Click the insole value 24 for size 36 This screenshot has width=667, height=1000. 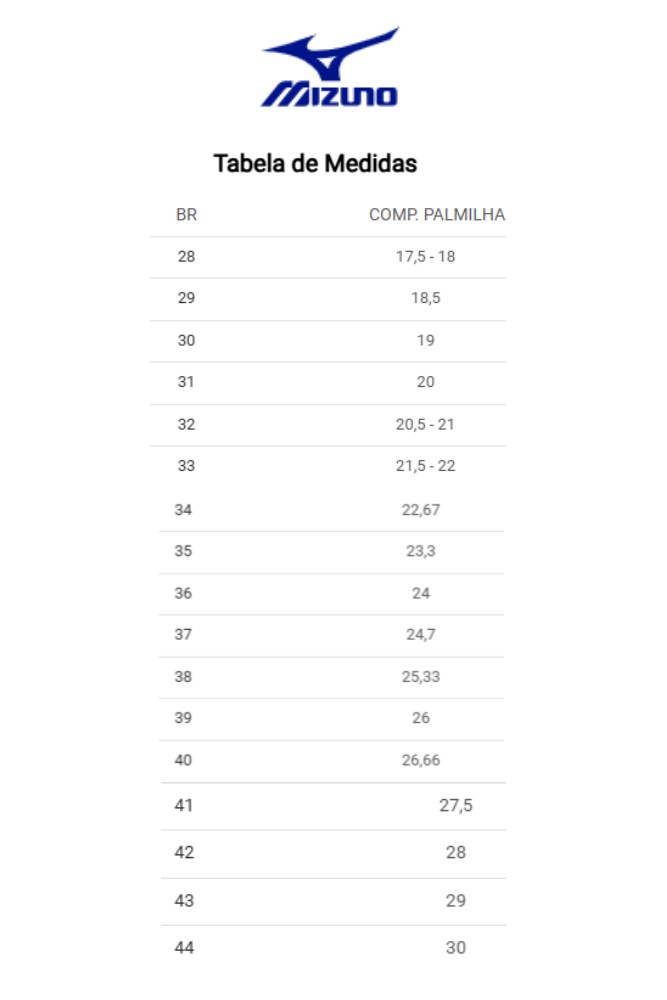pos(421,593)
